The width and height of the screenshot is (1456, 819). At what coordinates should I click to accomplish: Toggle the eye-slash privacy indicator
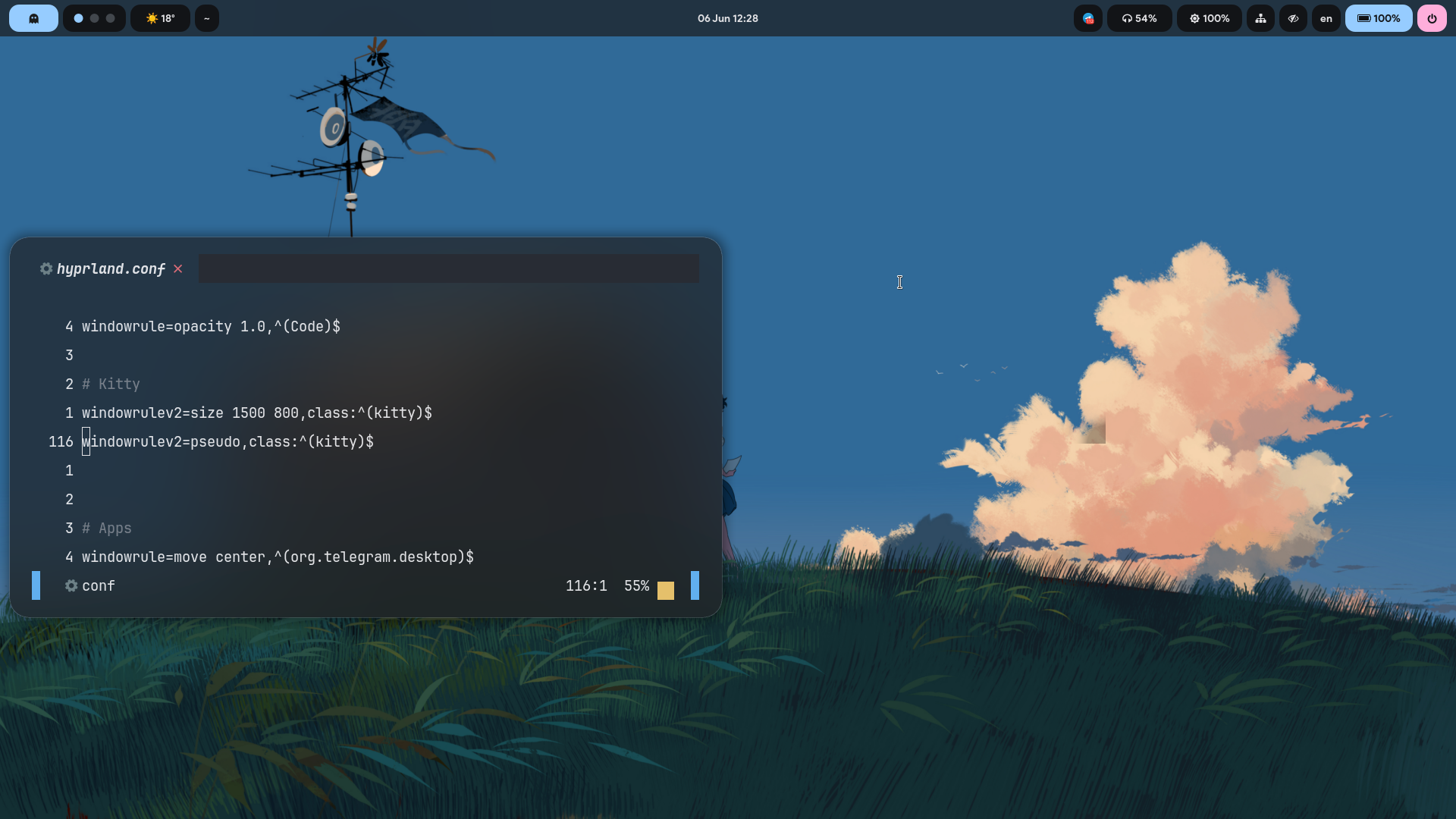[x=1293, y=18]
